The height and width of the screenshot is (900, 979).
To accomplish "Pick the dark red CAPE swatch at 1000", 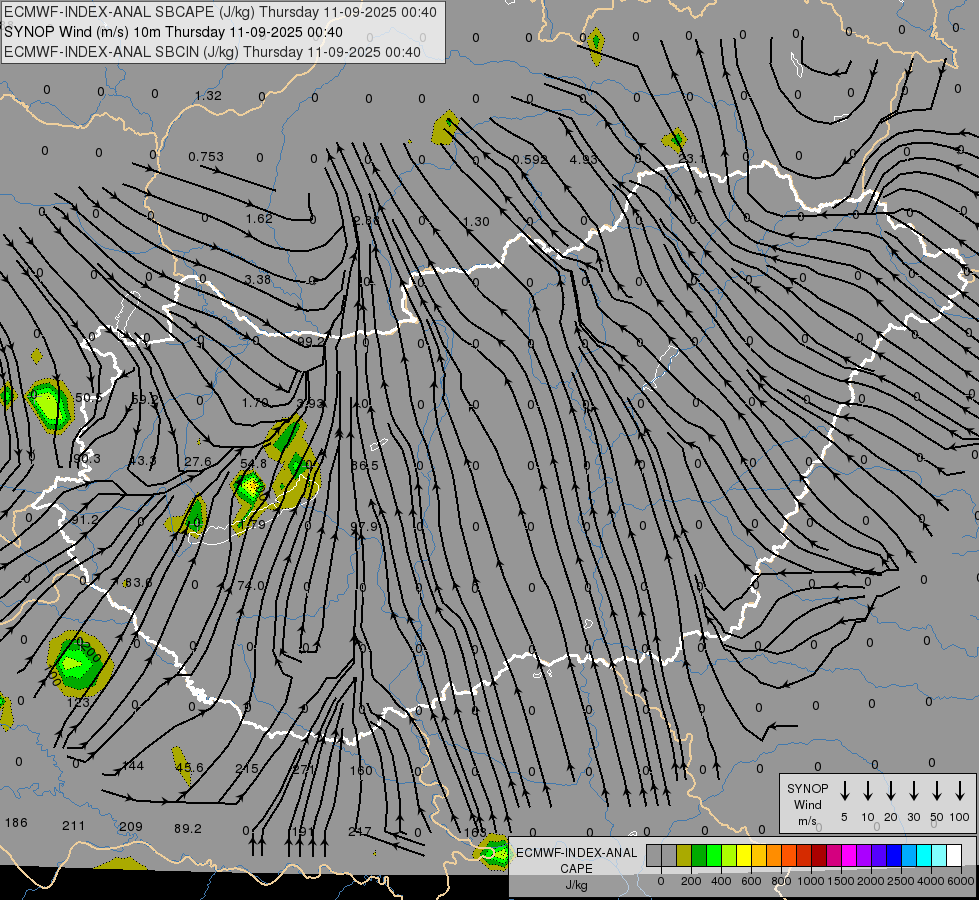I will tap(819, 856).
